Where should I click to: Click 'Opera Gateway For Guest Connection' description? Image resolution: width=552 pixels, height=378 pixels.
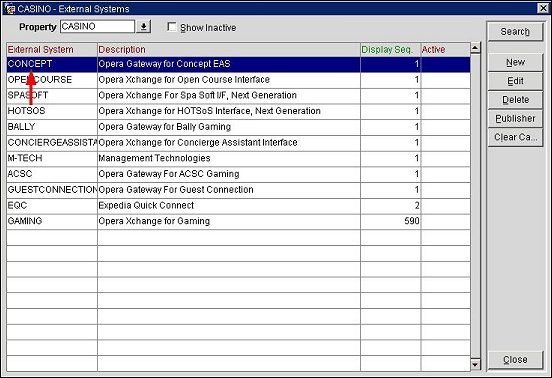pyautogui.click(x=176, y=190)
